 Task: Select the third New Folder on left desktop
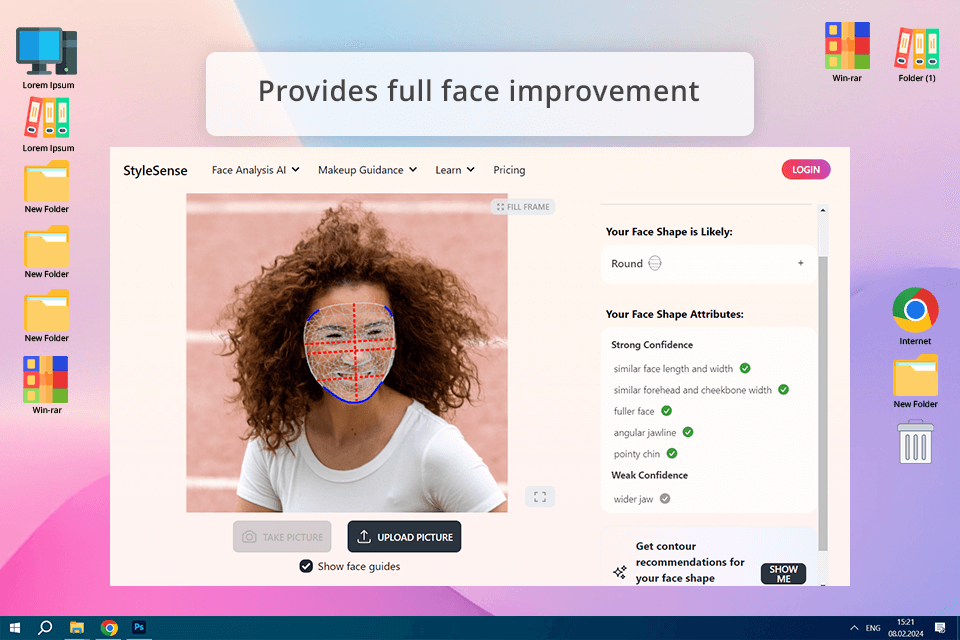pos(47,316)
